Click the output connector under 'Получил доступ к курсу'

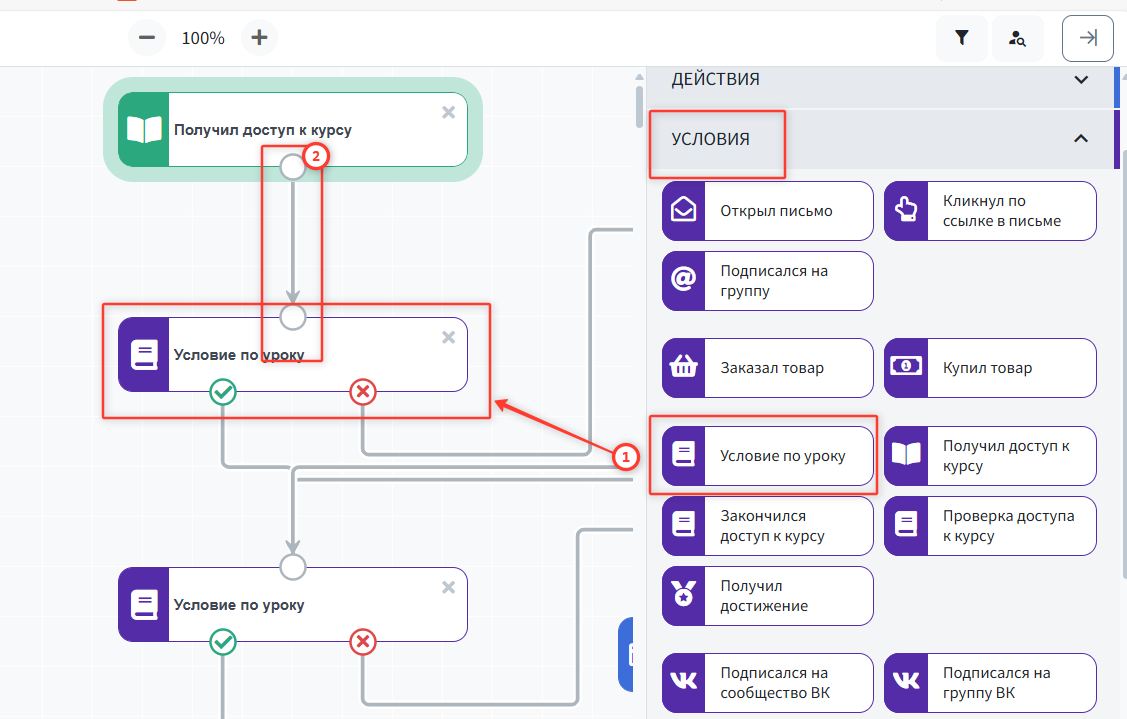click(292, 167)
